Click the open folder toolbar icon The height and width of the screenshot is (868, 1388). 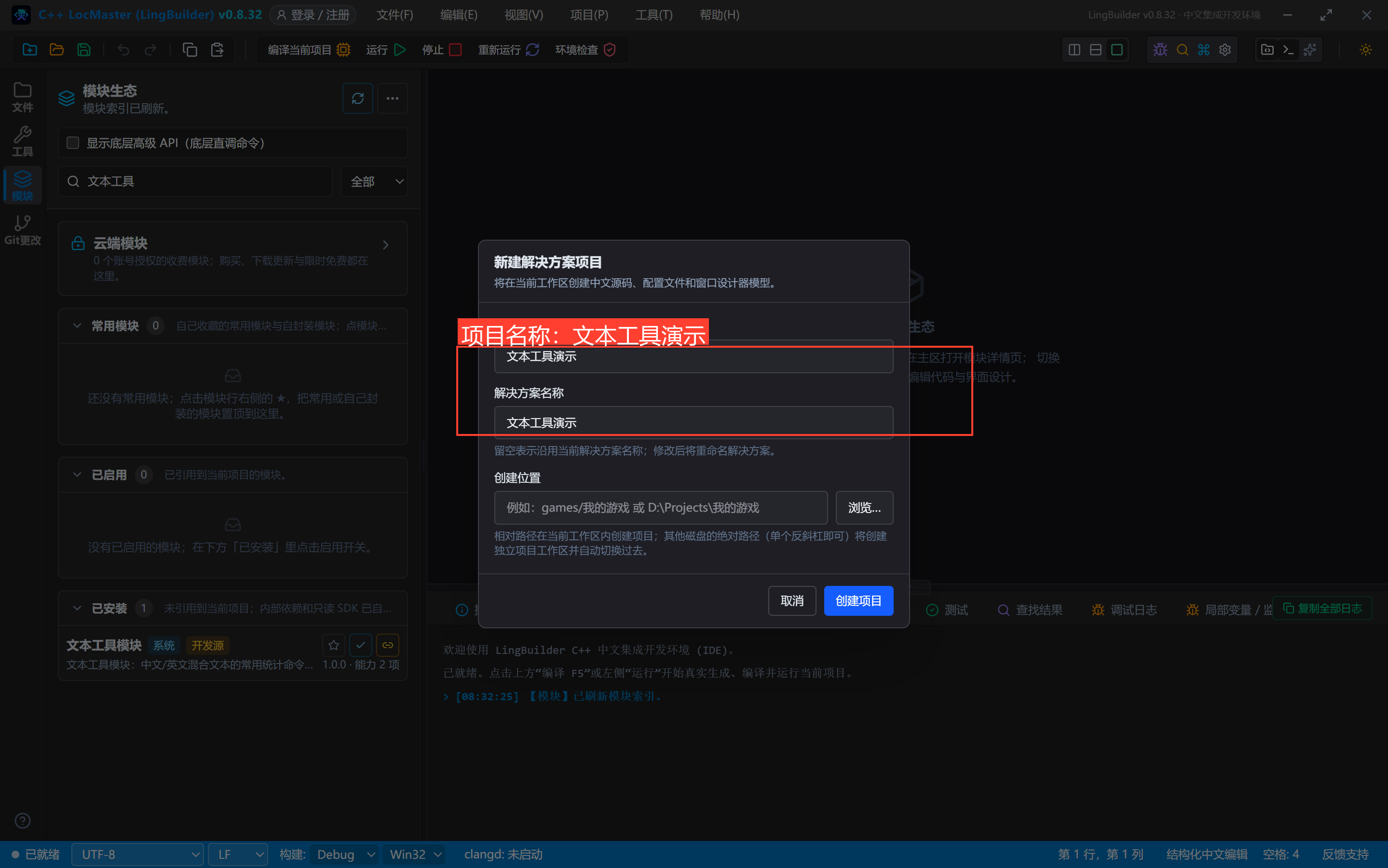coord(57,50)
